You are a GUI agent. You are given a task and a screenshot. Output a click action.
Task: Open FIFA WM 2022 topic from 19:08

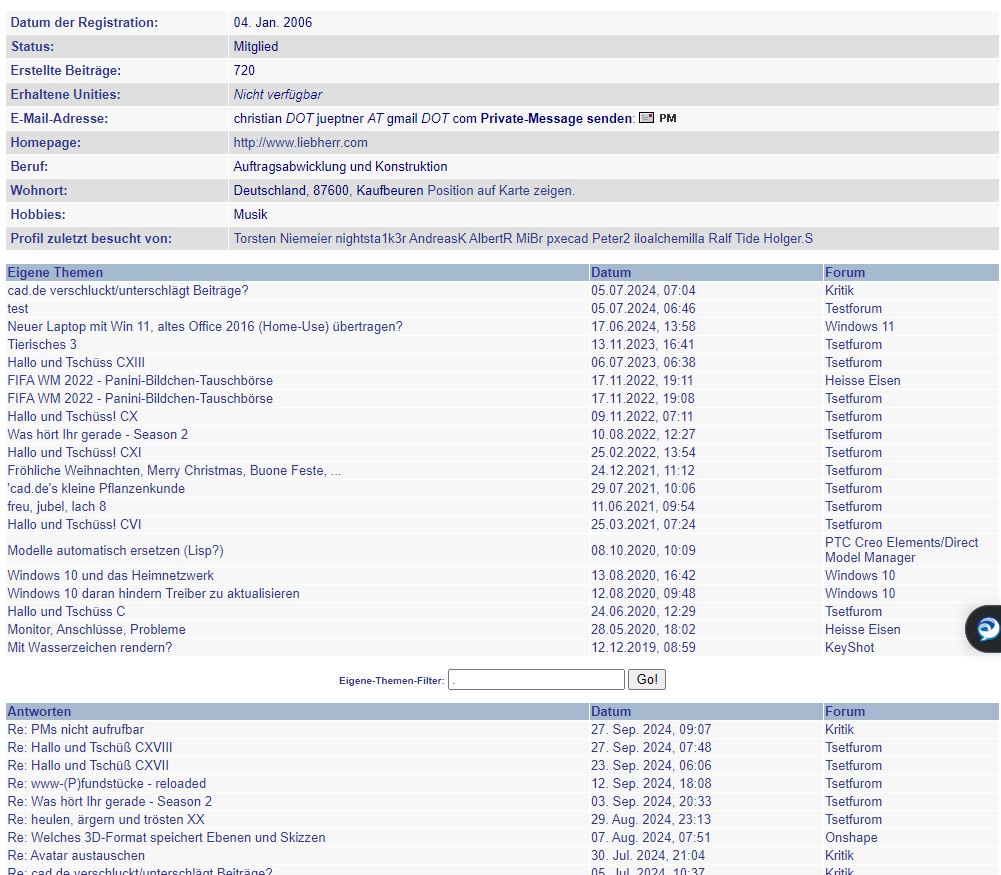coord(140,398)
